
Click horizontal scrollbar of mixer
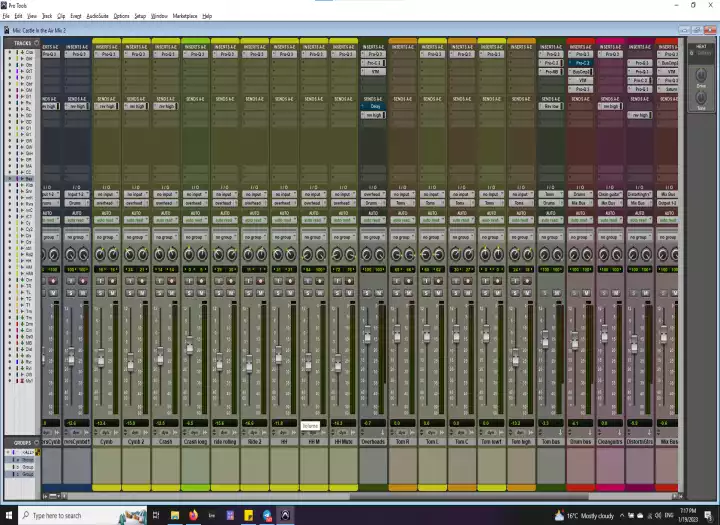point(469,497)
